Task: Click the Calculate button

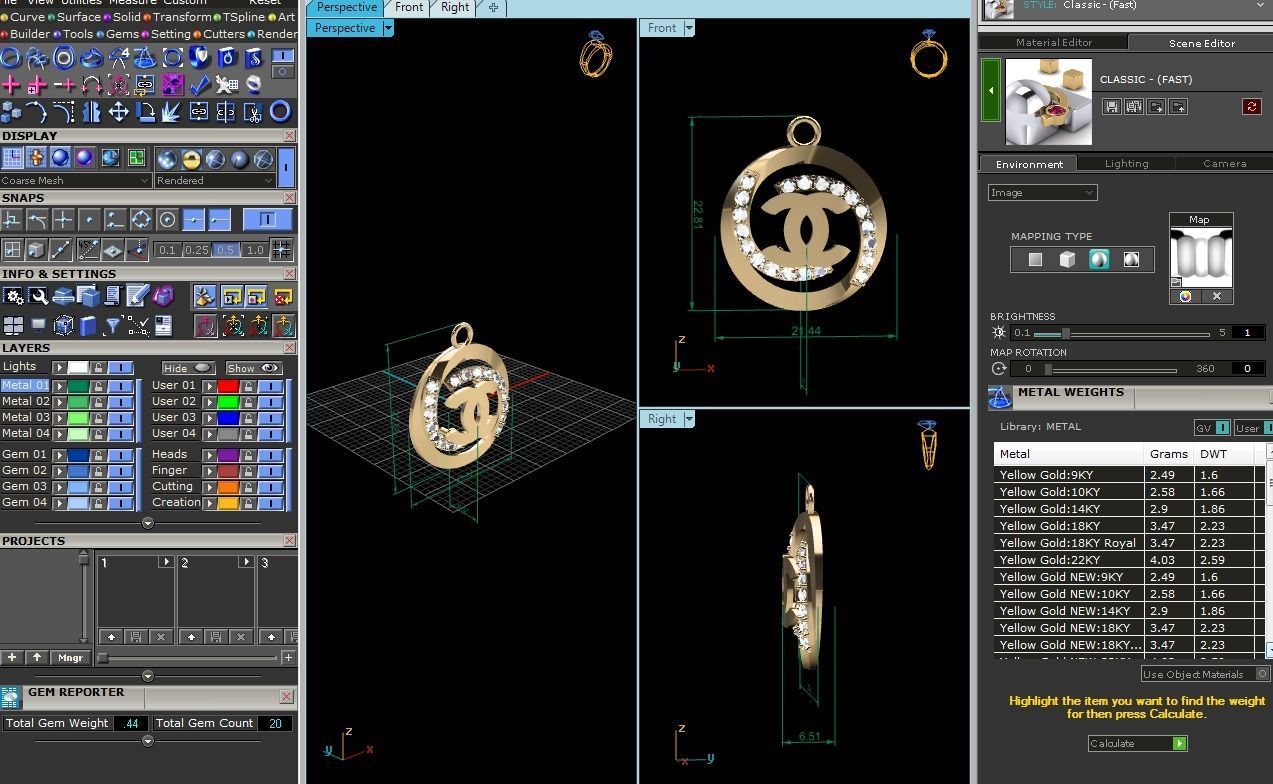Action: pos(1137,743)
